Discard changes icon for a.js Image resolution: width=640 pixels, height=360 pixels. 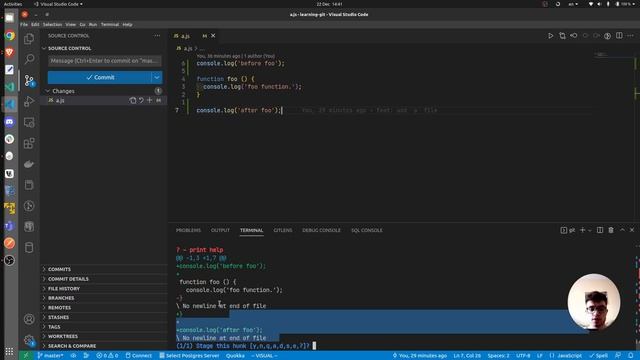(141, 100)
